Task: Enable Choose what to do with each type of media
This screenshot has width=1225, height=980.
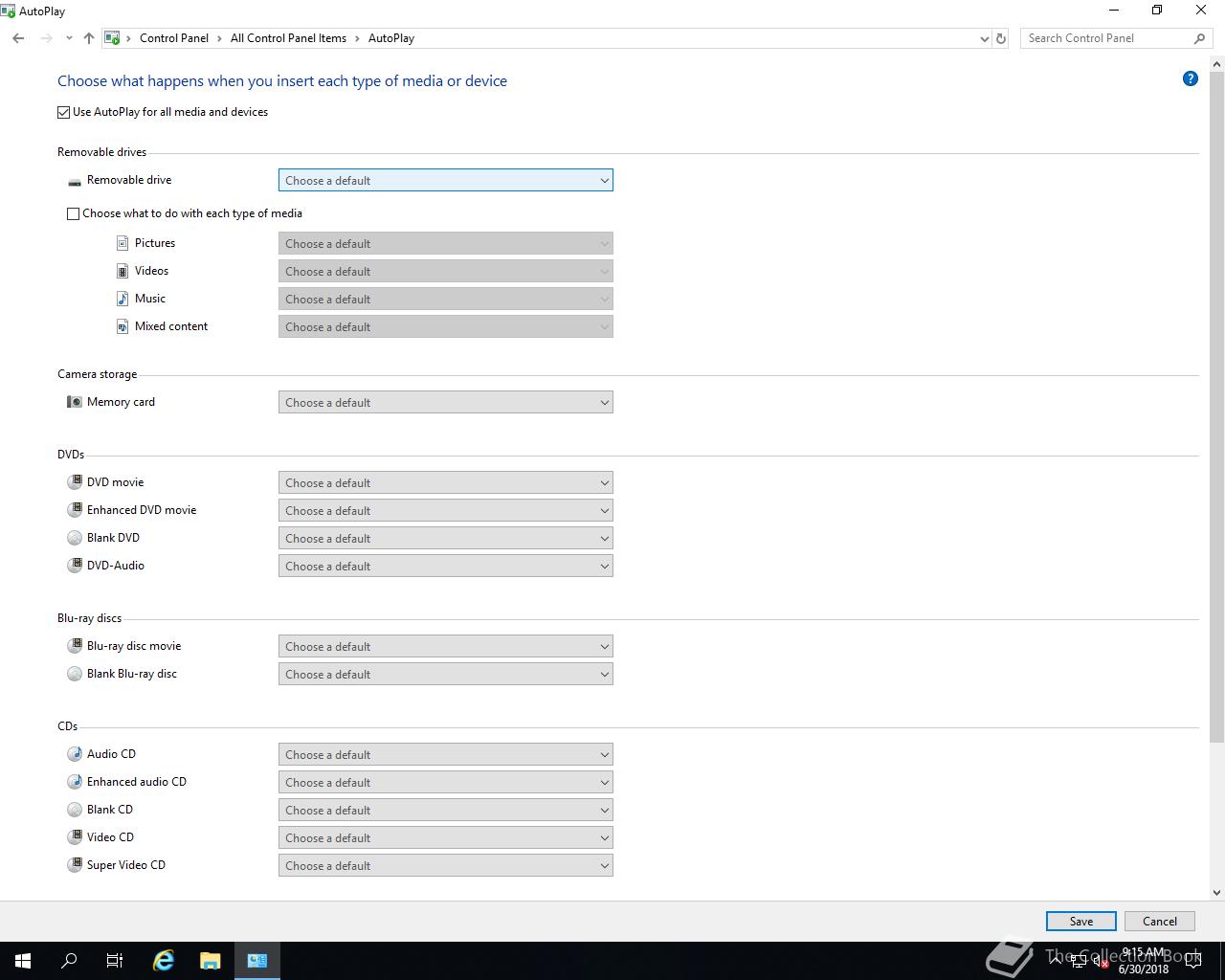Action: (73, 213)
